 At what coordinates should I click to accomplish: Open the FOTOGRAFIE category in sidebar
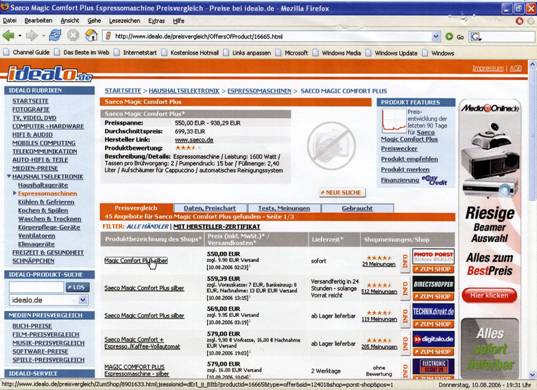(31, 109)
